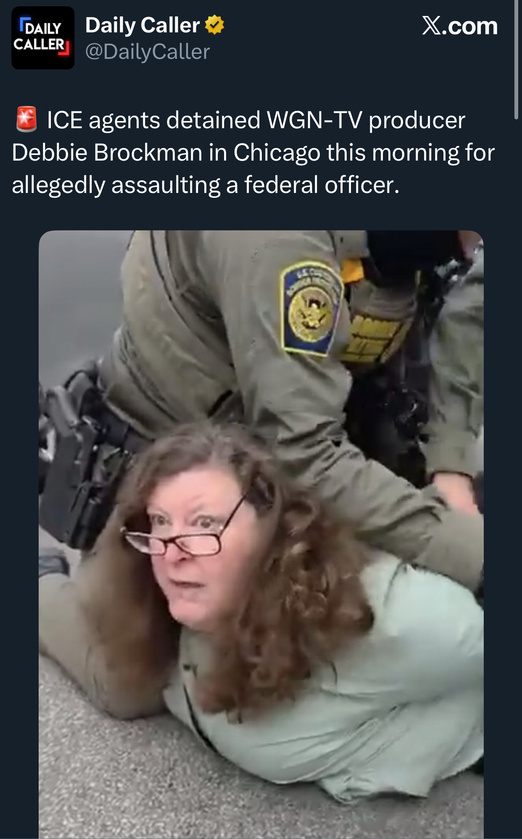
Task: Click the red siren emoji in the tweet
Action: tap(26, 119)
